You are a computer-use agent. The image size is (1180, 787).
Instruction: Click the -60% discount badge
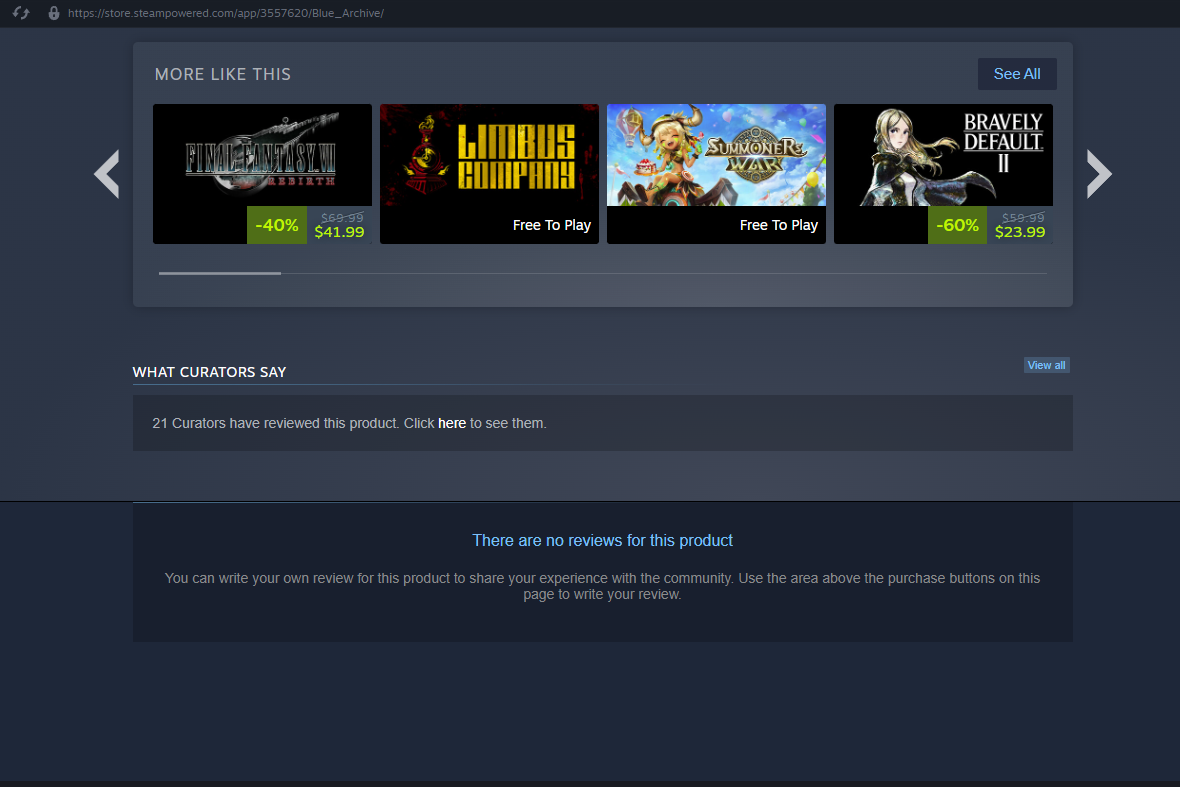(957, 225)
